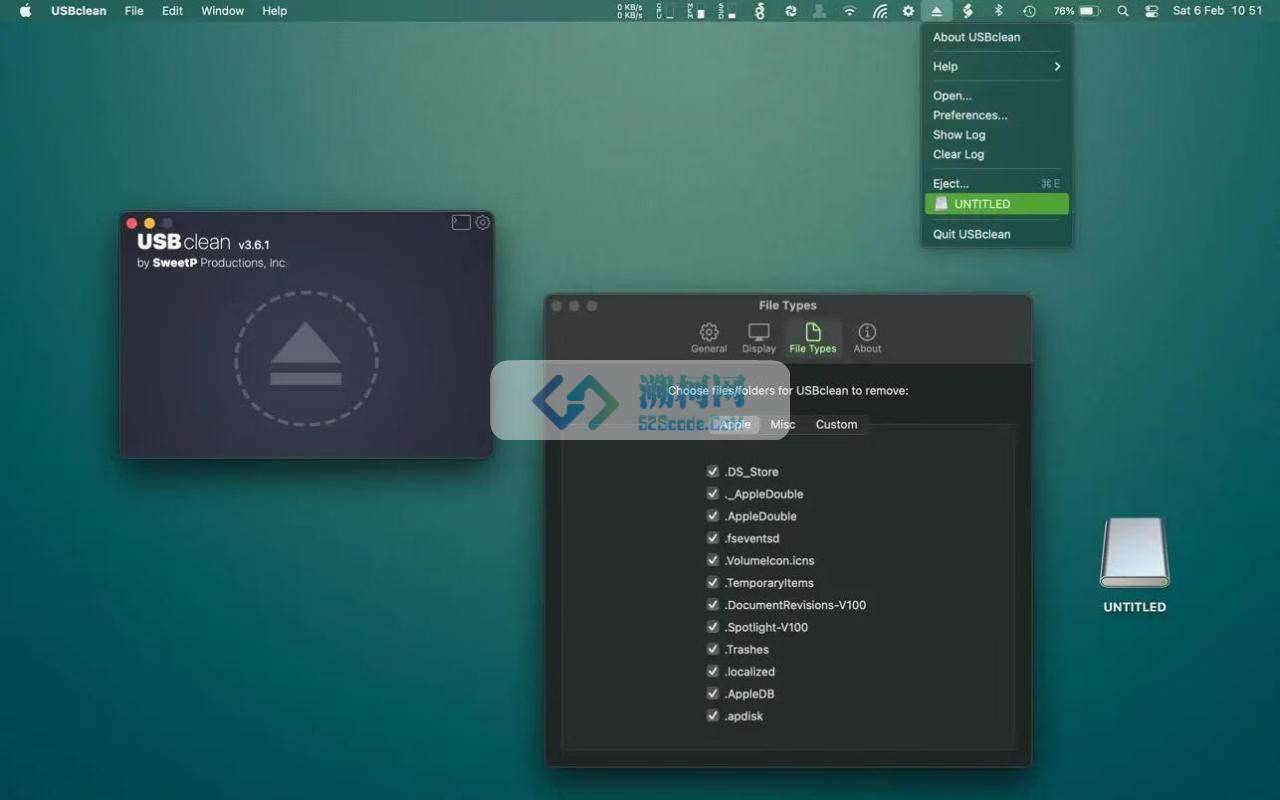The height and width of the screenshot is (800, 1280).
Task: Open settings gear in USBclean window title bar
Action: tap(483, 222)
